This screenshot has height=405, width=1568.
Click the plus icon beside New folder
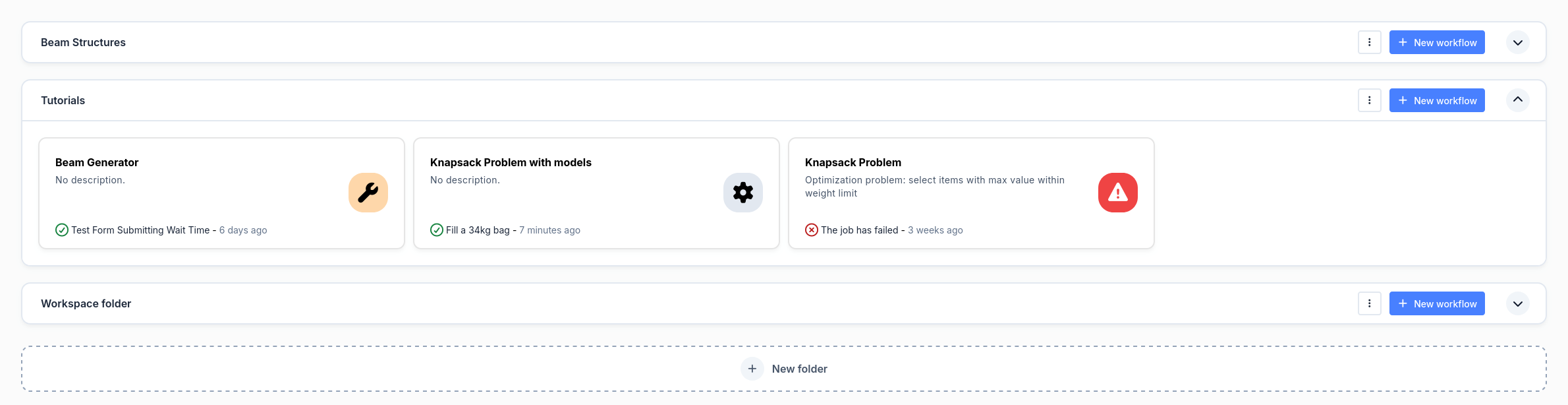[x=752, y=369]
